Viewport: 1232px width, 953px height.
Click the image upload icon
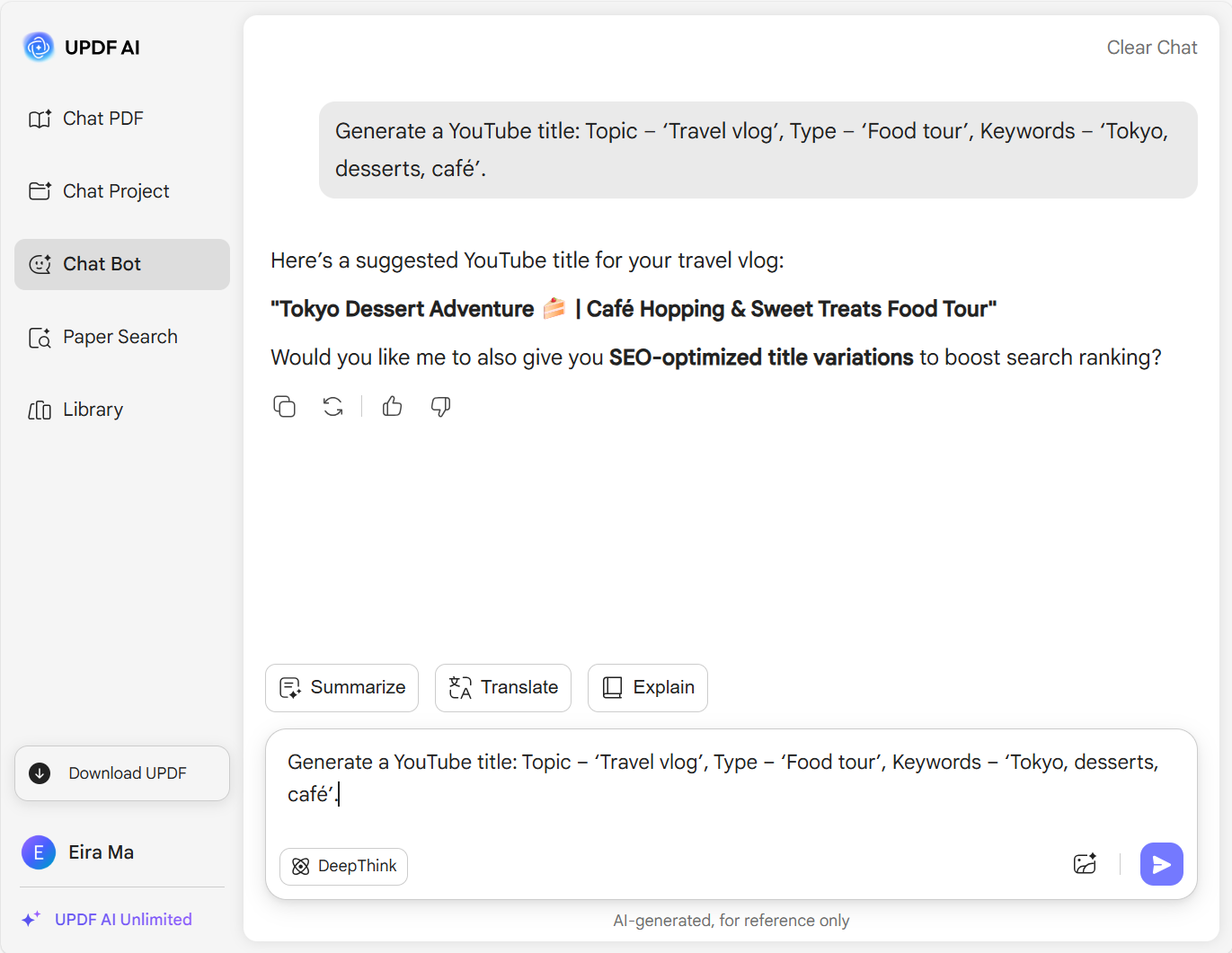click(1085, 864)
